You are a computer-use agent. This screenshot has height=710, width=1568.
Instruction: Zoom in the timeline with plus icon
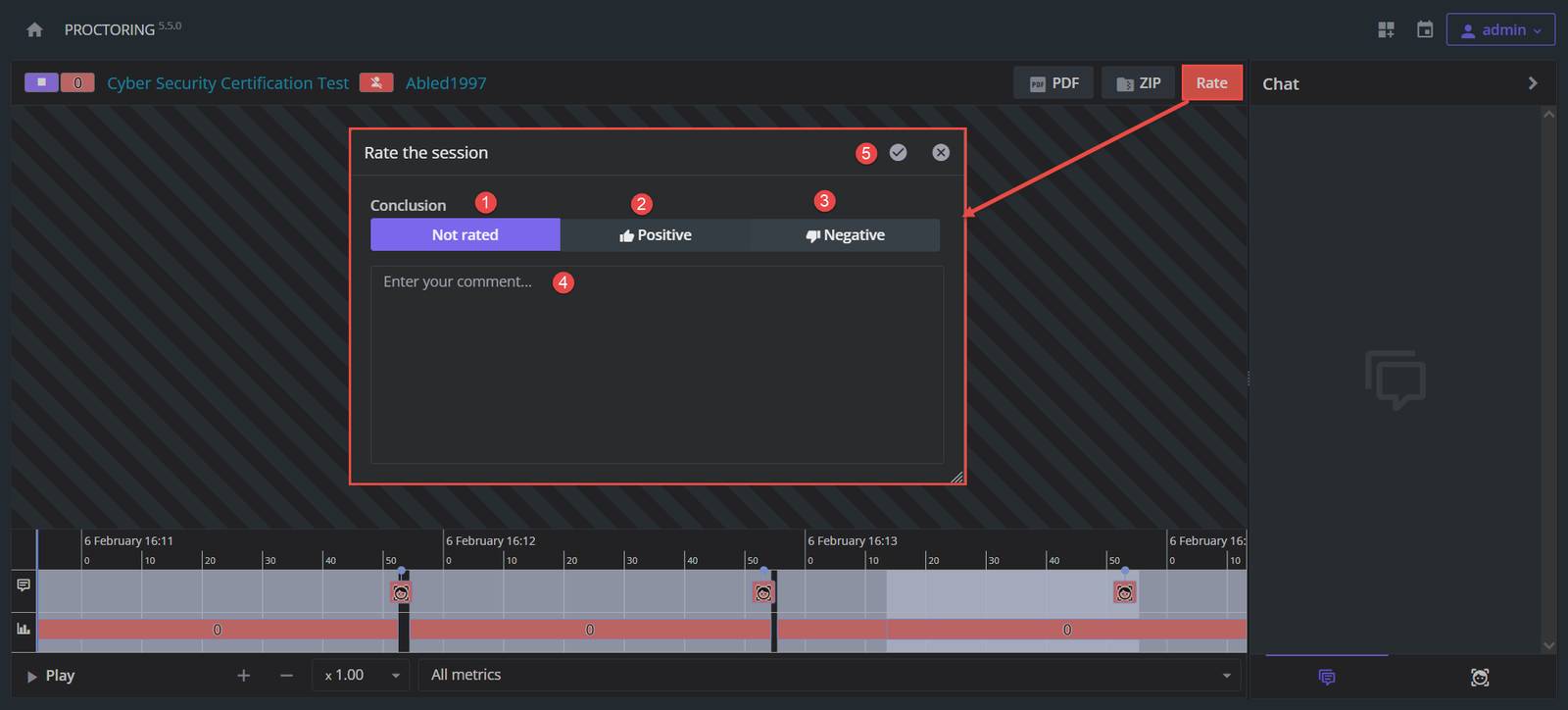[x=244, y=676]
